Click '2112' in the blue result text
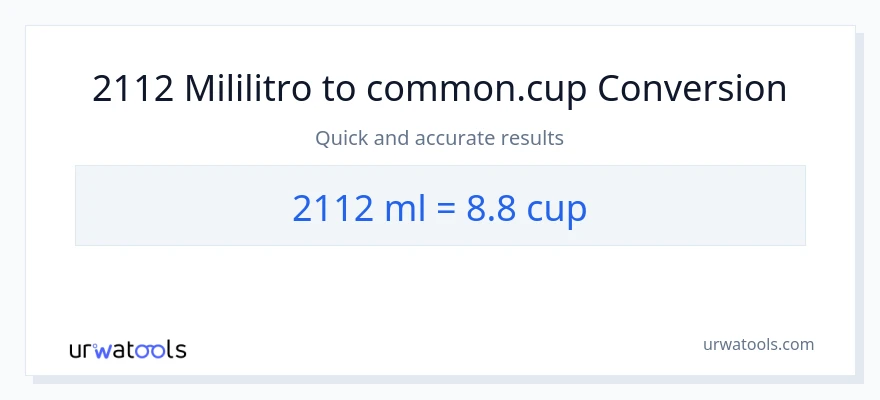 (x=333, y=207)
